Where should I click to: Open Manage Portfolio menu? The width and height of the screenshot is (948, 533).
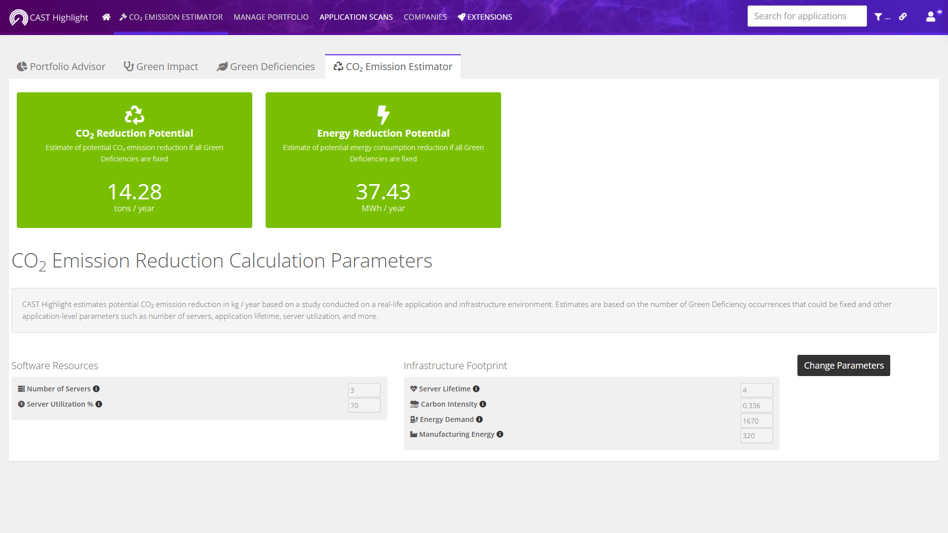click(x=271, y=17)
